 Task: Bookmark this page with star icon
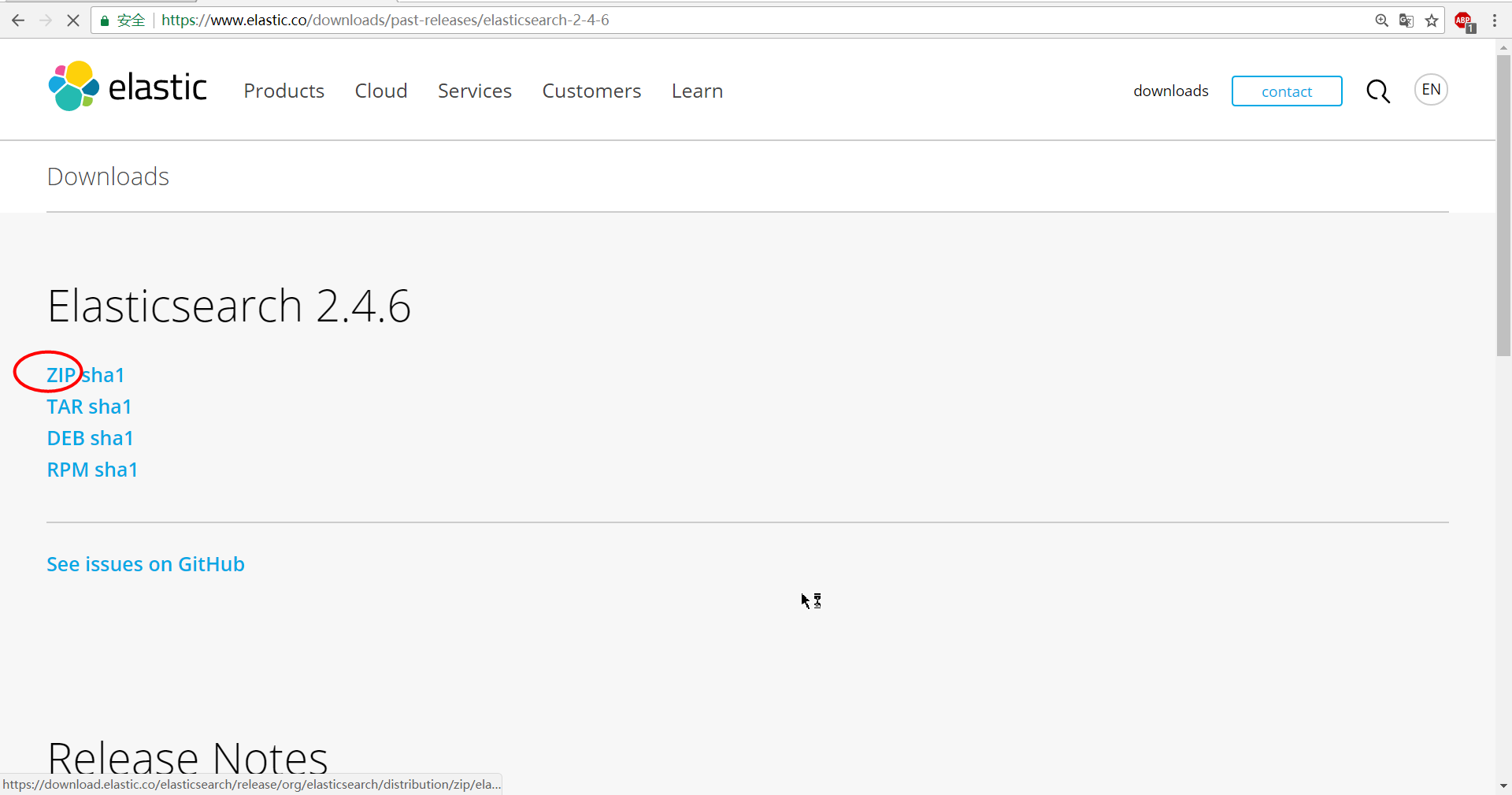[1432, 20]
